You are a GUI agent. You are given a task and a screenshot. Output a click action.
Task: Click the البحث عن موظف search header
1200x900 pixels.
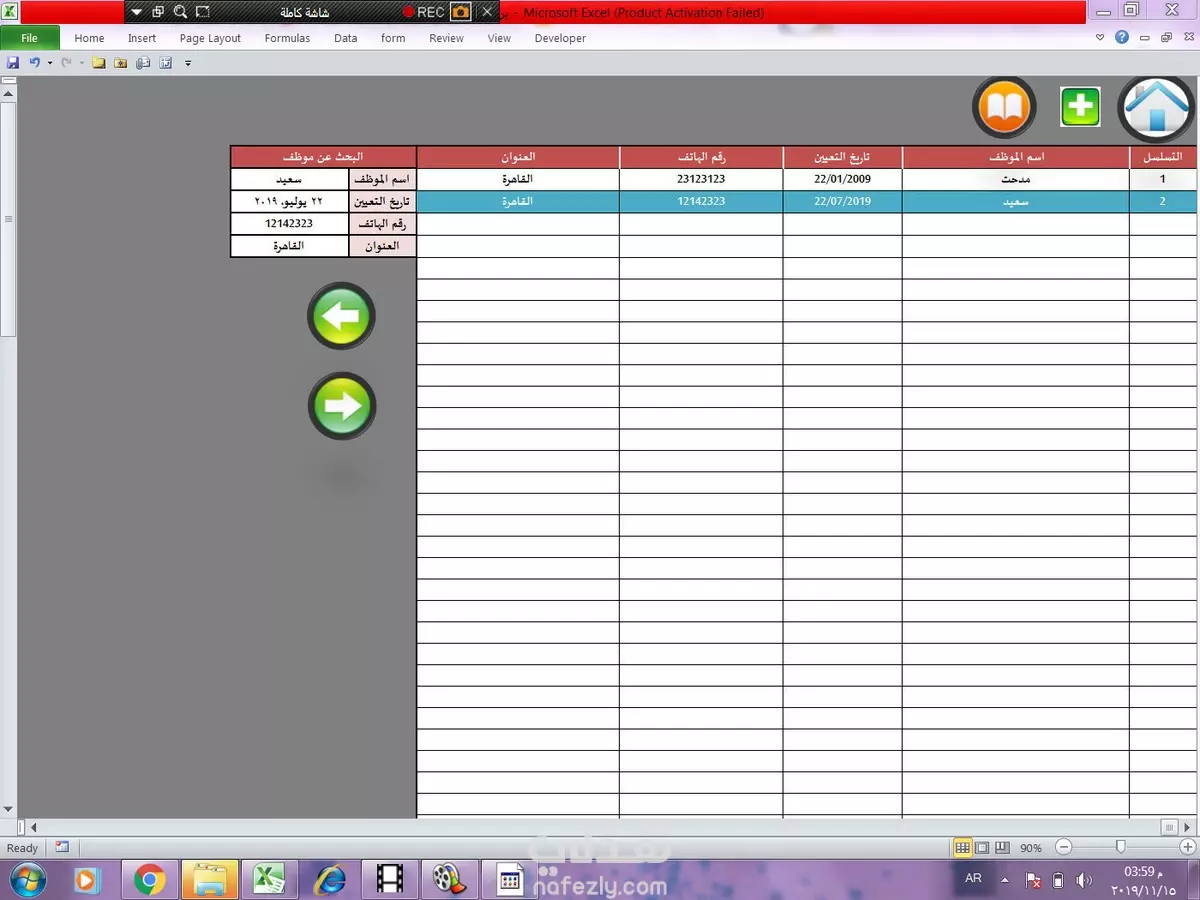click(x=323, y=157)
